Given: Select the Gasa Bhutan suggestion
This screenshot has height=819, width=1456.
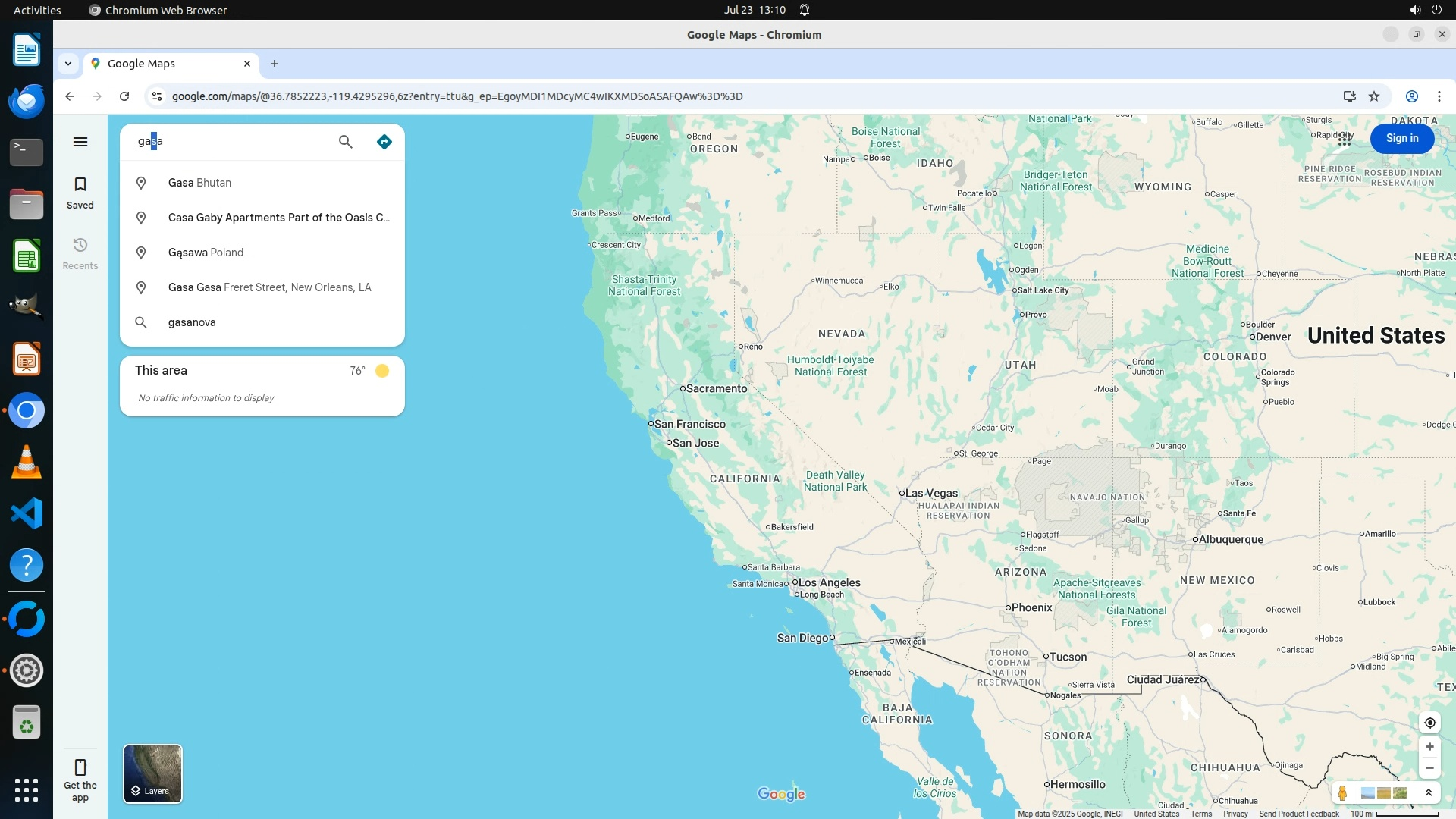Looking at the screenshot, I should 200,183.
